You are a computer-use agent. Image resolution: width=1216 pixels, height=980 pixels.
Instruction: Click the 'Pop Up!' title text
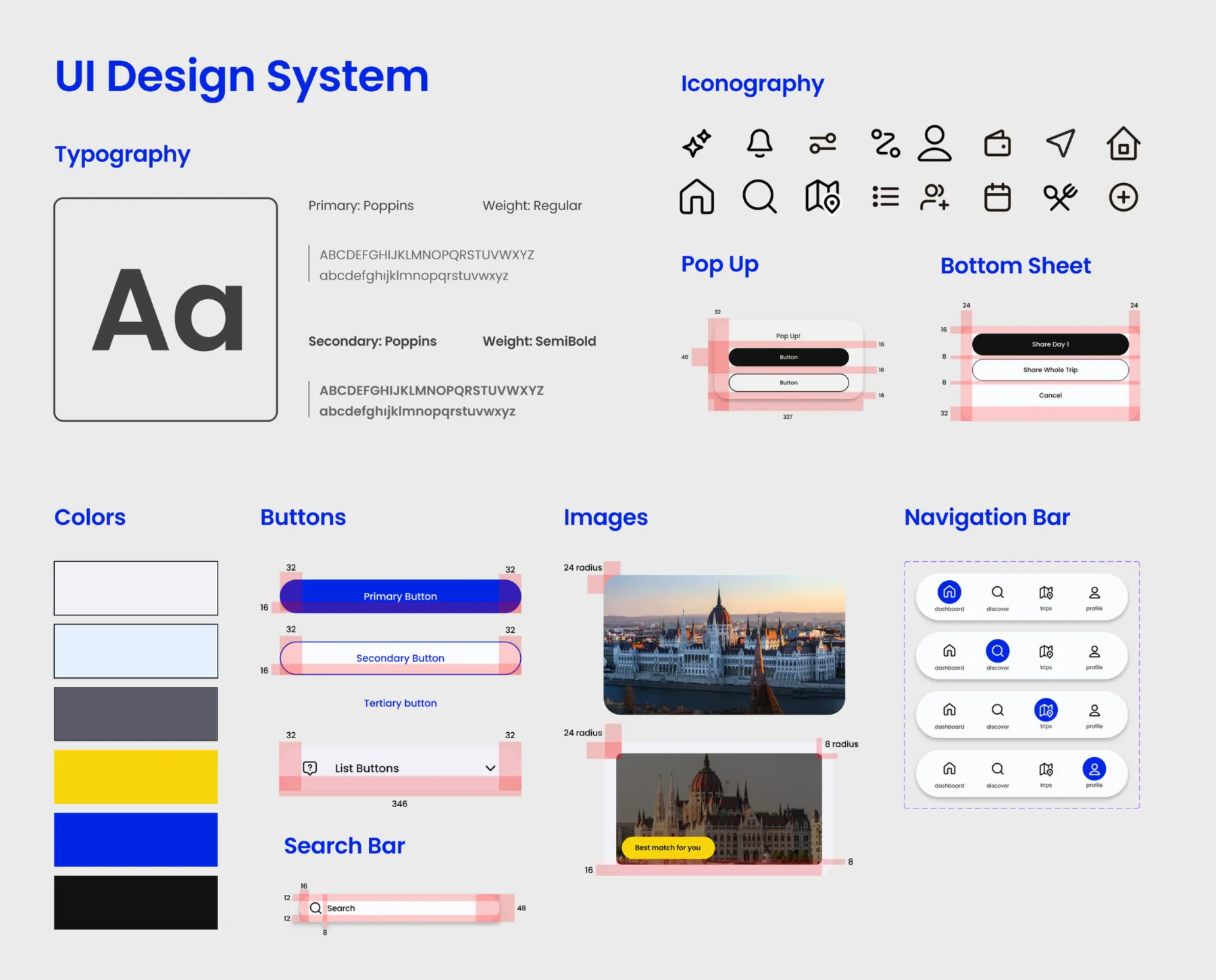coord(788,336)
